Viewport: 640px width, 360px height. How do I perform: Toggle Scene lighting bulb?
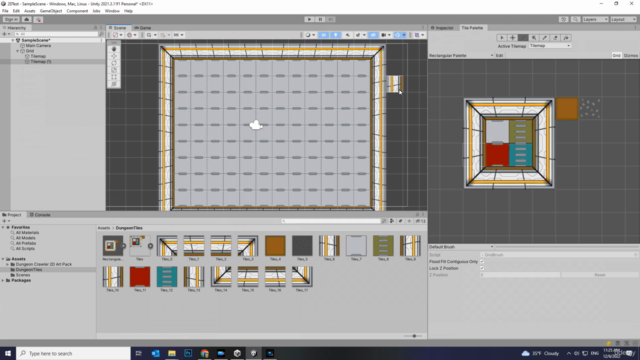(336, 35)
